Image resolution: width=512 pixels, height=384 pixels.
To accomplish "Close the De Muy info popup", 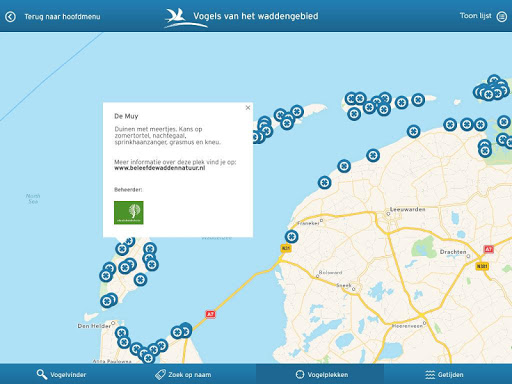I will coord(248,107).
